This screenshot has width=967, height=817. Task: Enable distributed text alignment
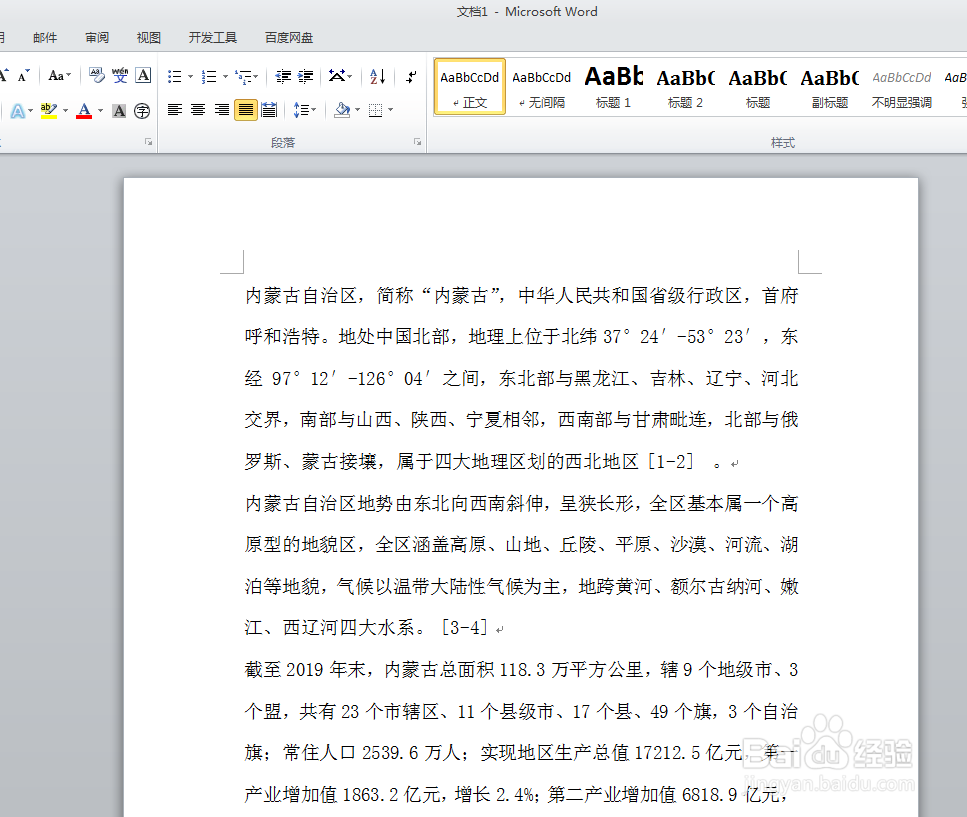(x=269, y=110)
